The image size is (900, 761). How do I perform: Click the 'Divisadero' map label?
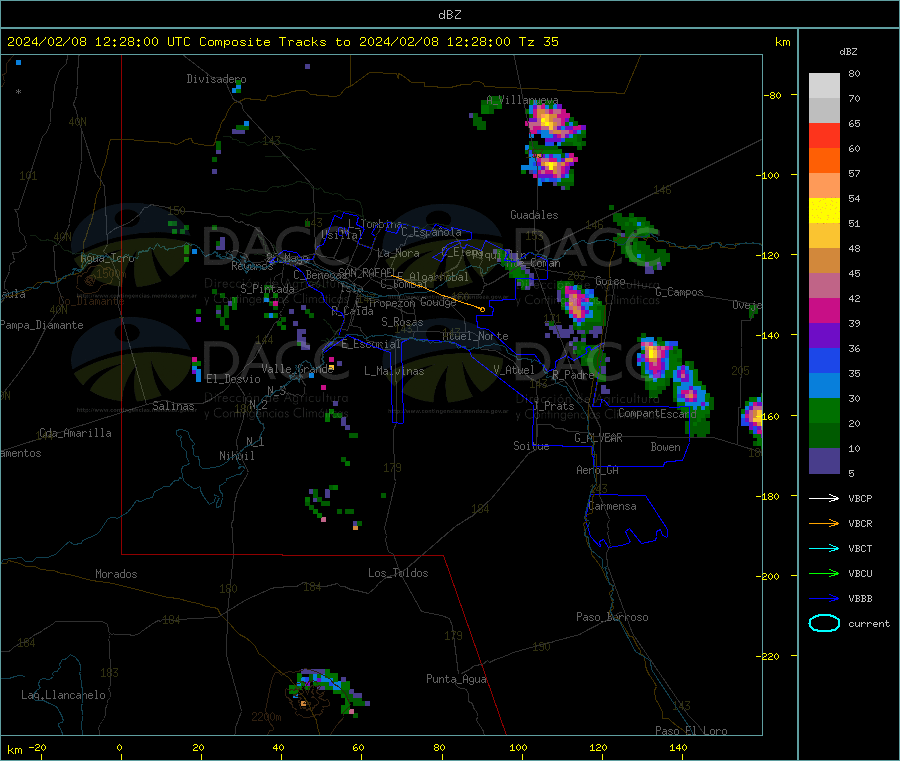[216, 79]
